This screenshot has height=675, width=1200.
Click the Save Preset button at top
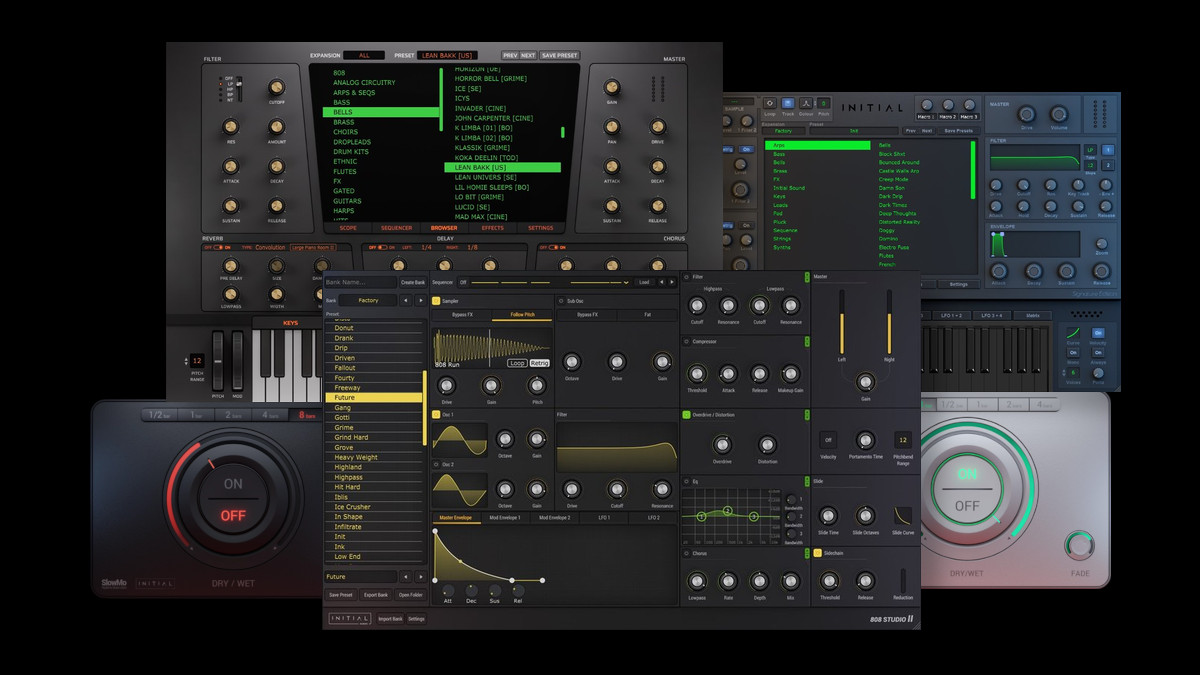[x=559, y=55]
